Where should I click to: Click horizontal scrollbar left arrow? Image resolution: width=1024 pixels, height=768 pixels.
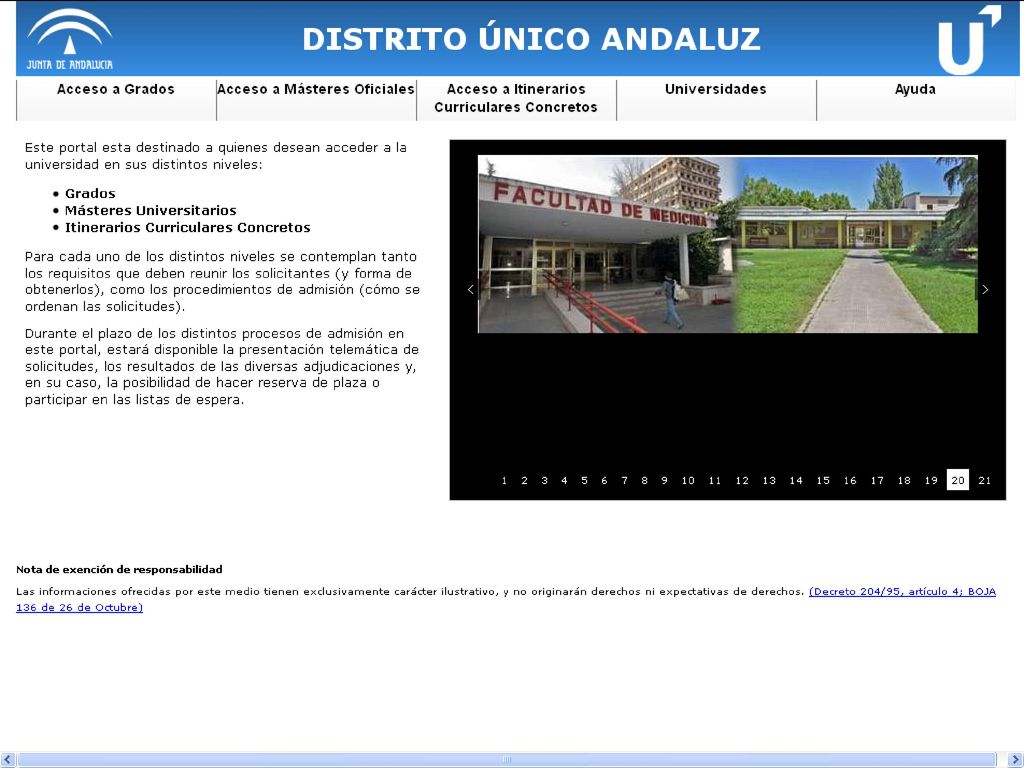[7, 760]
